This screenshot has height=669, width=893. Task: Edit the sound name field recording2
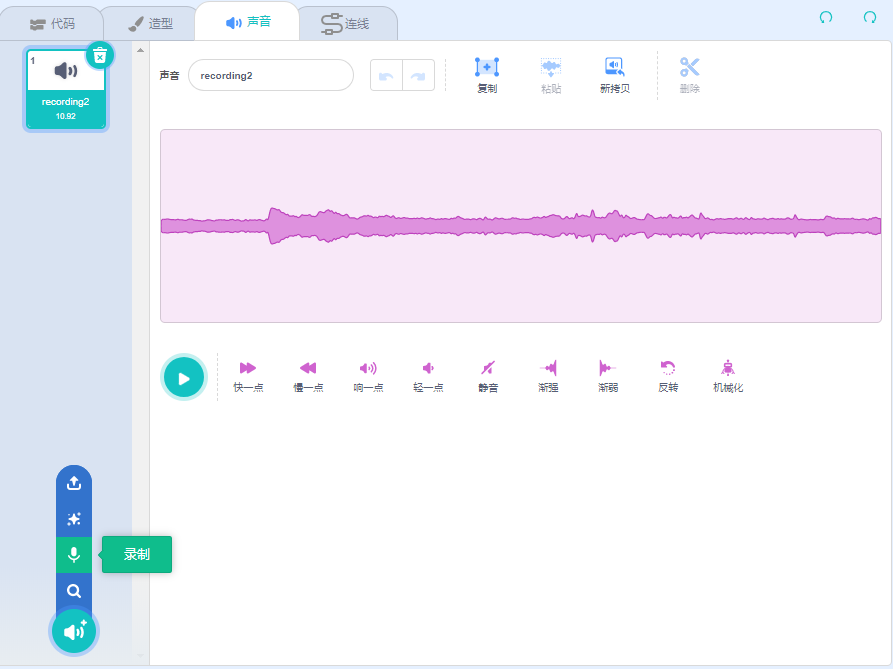click(x=271, y=75)
